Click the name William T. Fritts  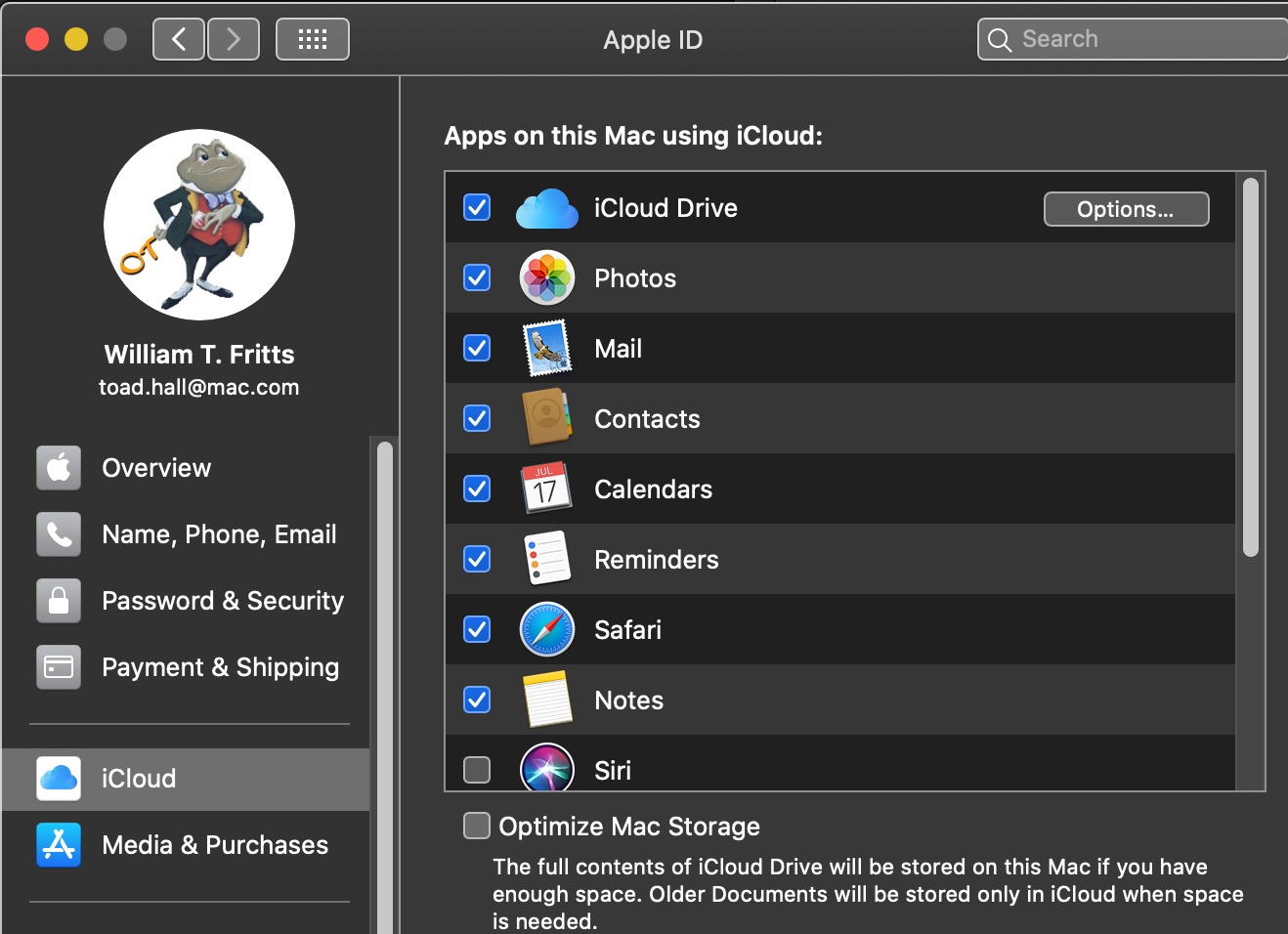pyautogui.click(x=199, y=354)
